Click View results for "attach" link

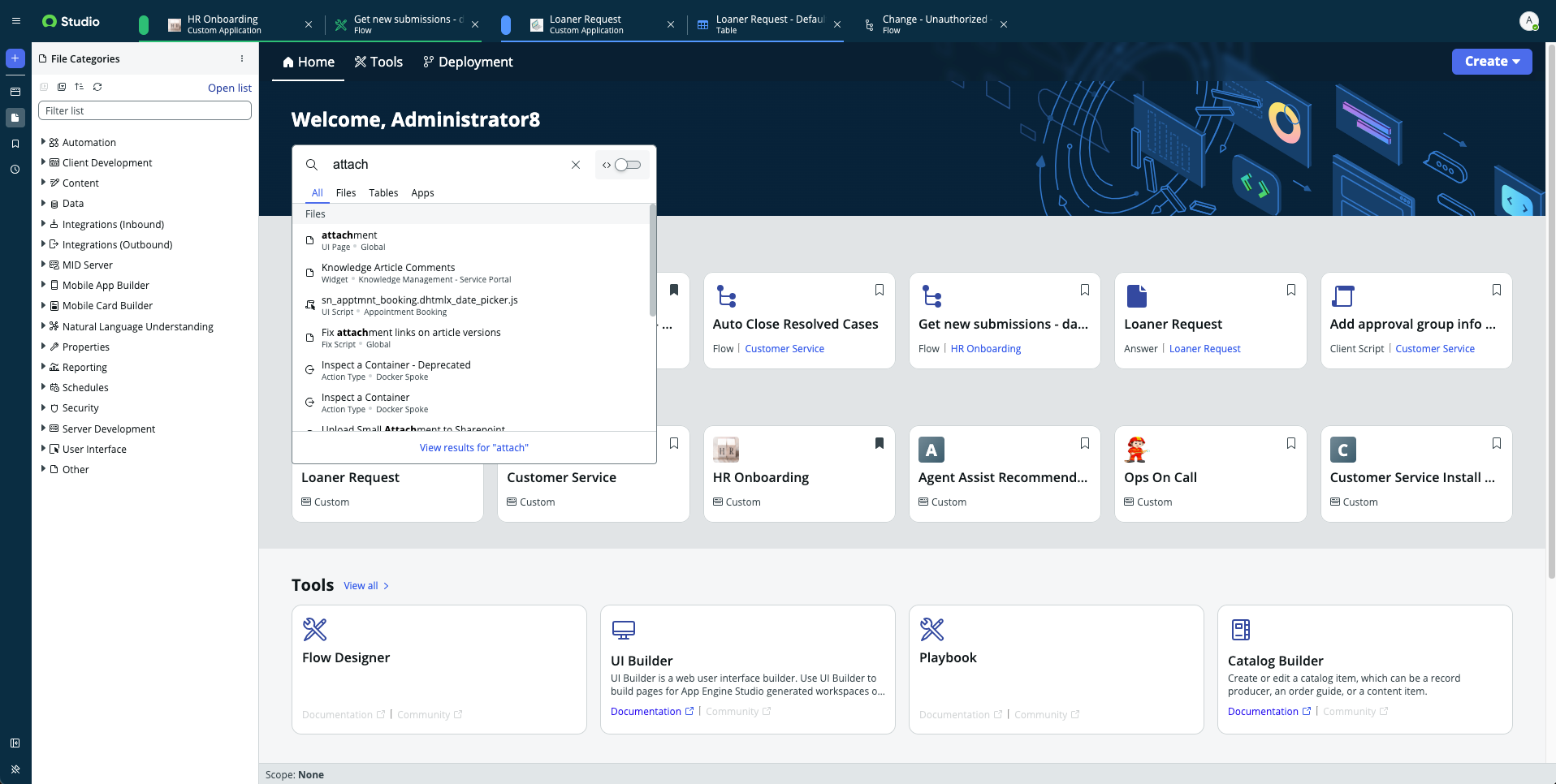473,448
